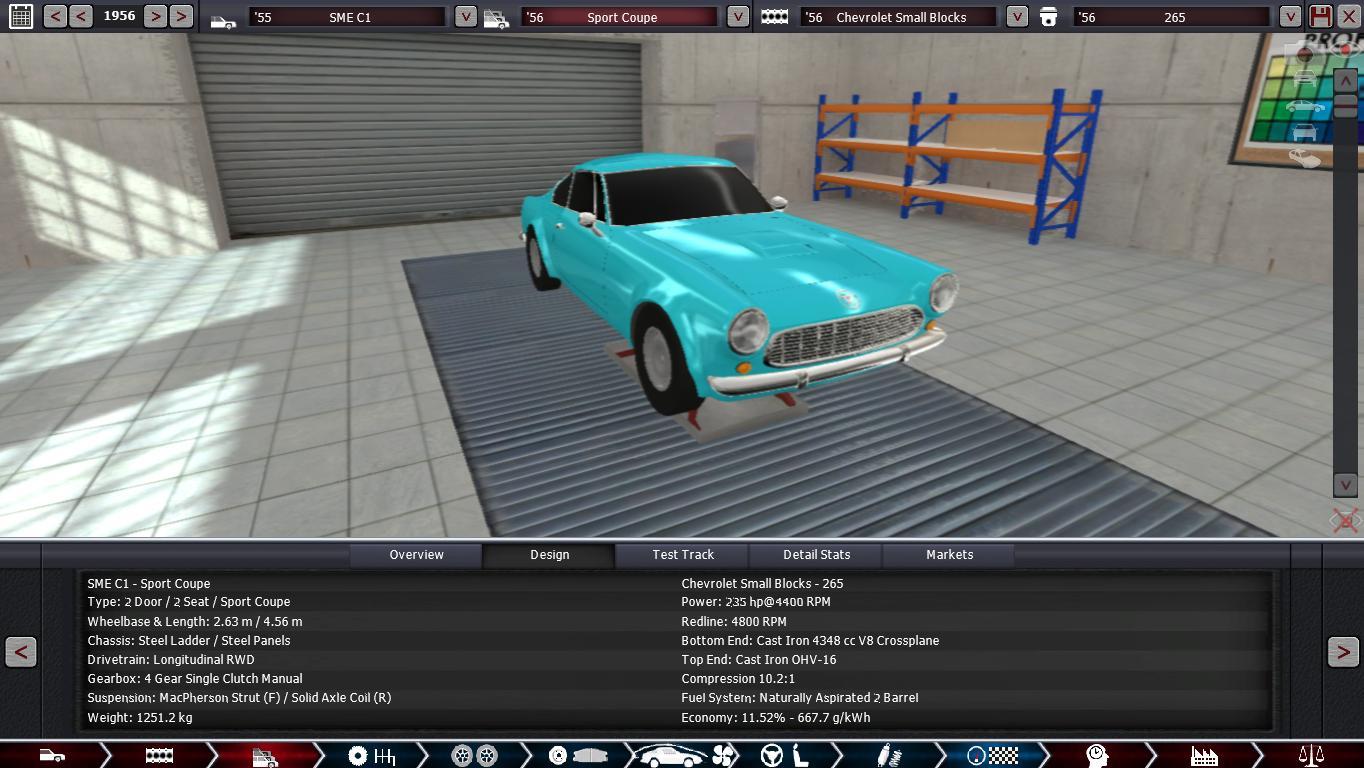The width and height of the screenshot is (1364, 768).
Task: Advance the year by one step
Action: tap(155, 16)
